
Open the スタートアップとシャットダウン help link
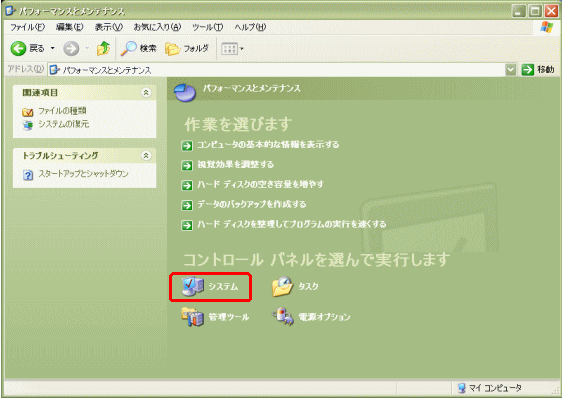coord(83,174)
